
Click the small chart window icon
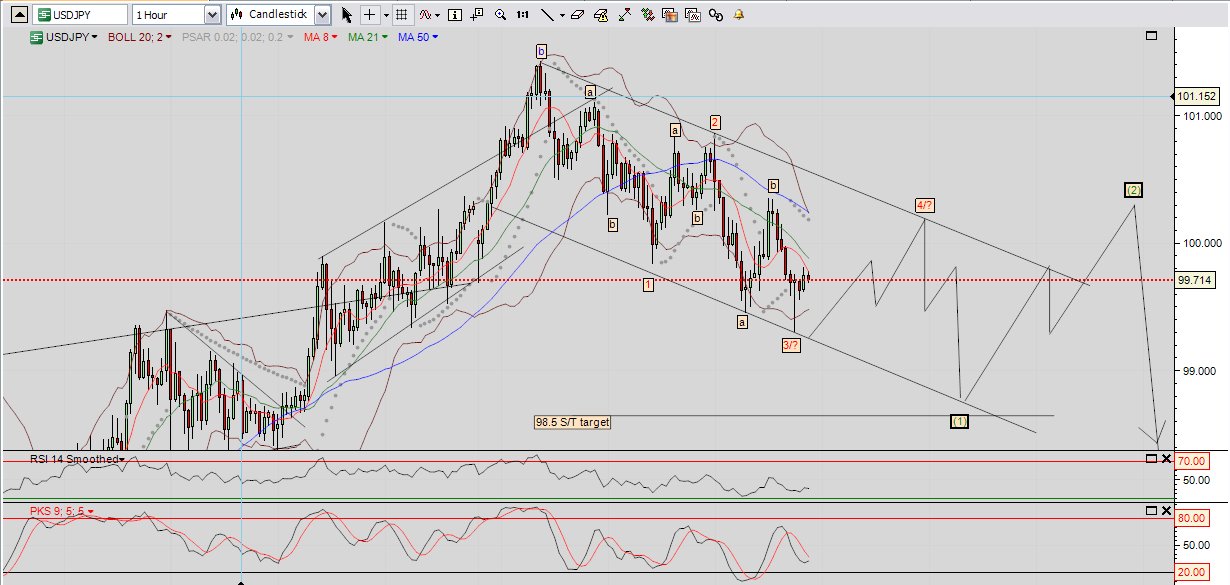click(x=692, y=15)
